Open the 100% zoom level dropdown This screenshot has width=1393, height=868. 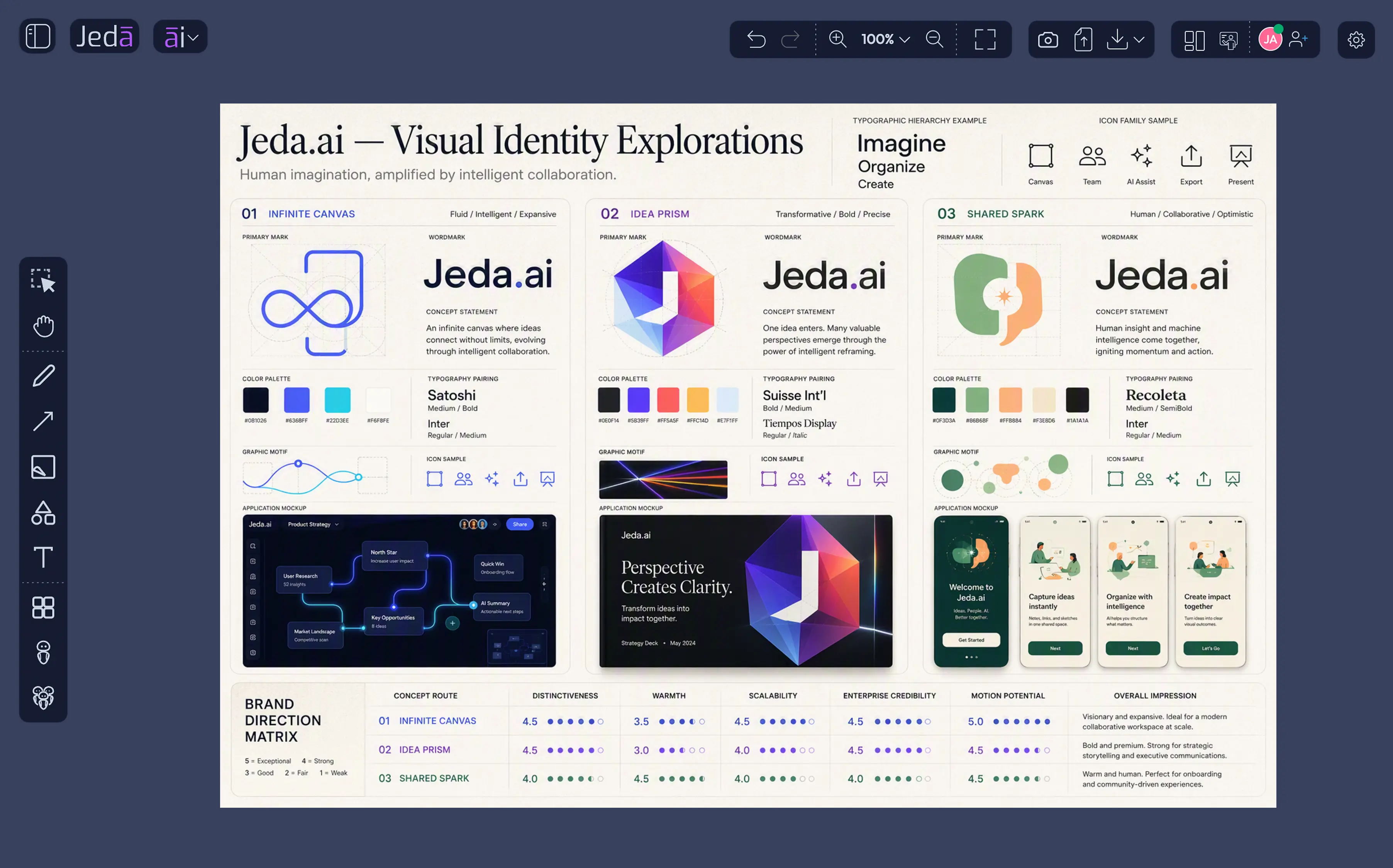click(886, 40)
